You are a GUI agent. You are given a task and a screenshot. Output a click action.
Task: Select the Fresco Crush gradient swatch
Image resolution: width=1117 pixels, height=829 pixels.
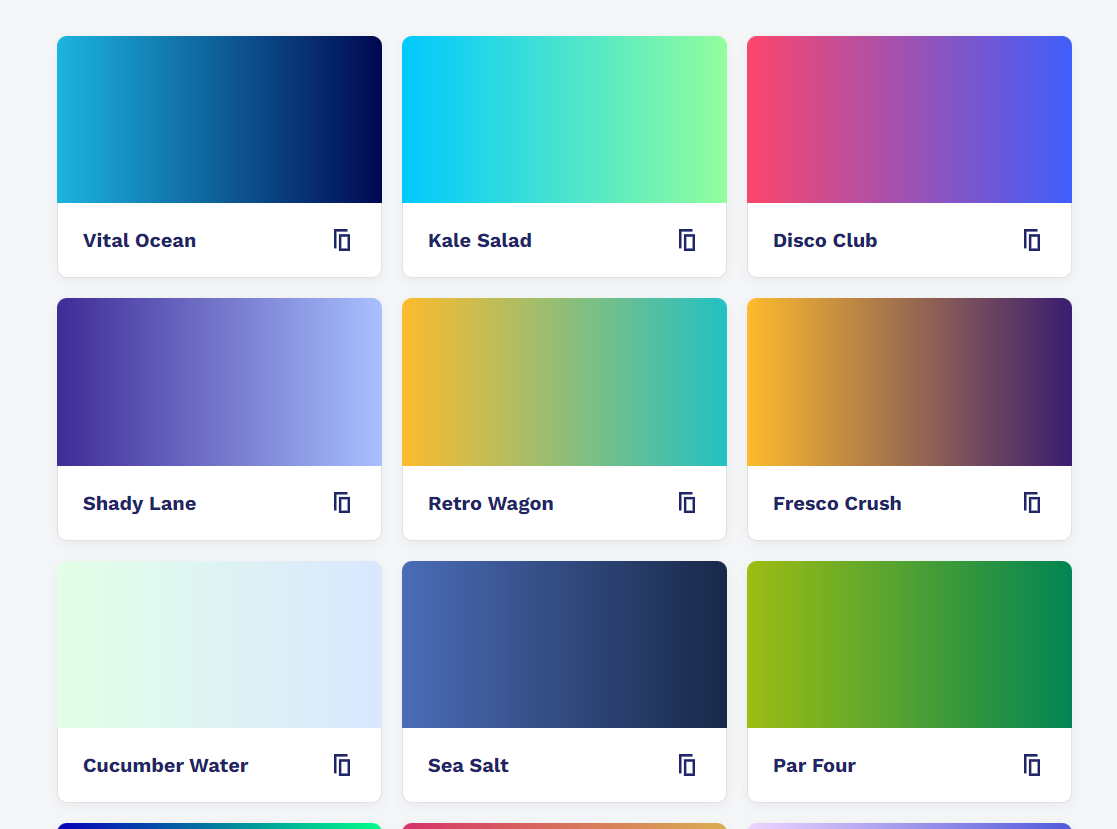coord(909,382)
